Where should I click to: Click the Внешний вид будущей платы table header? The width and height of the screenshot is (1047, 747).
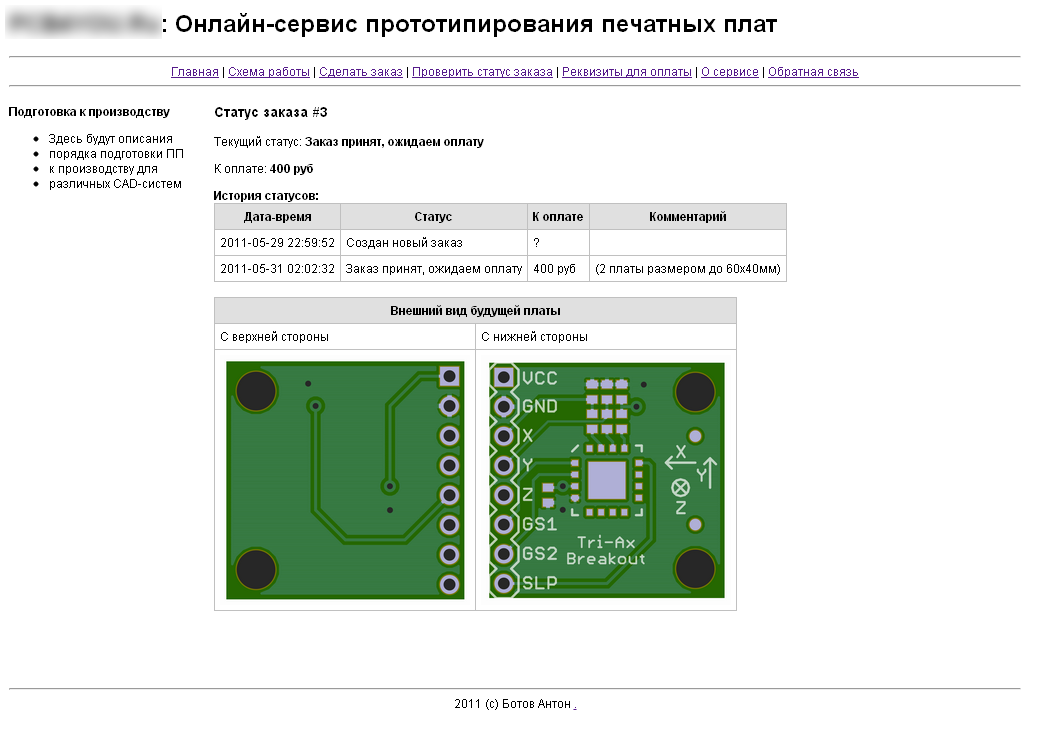pyautogui.click(x=475, y=311)
